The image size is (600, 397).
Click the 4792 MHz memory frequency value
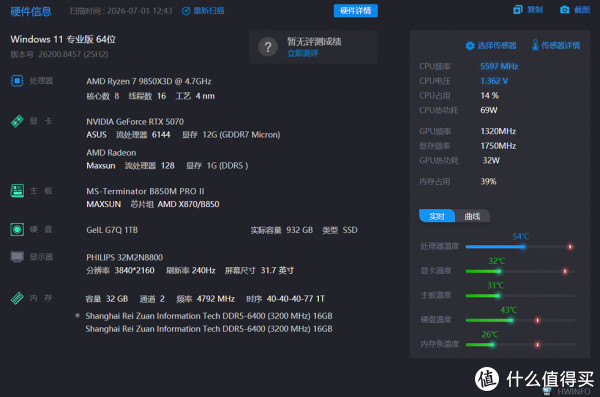(215, 299)
